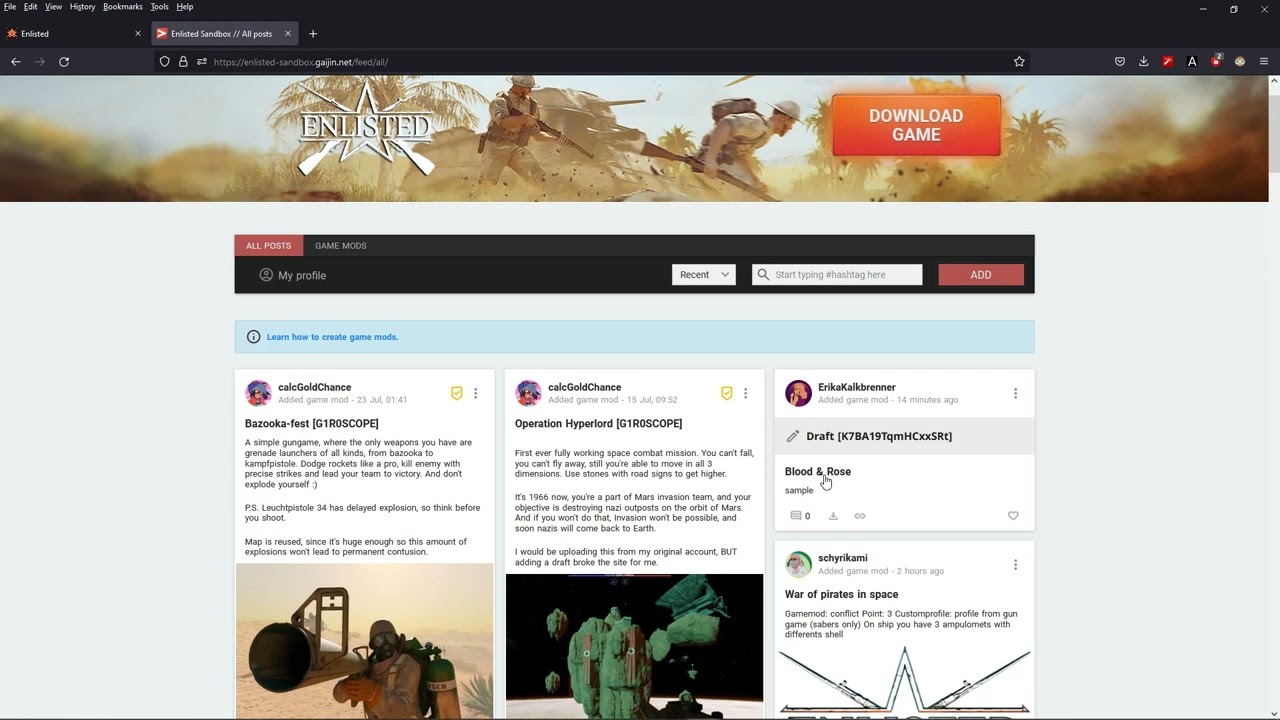Click schyrikami's avatar picture

pos(798,565)
